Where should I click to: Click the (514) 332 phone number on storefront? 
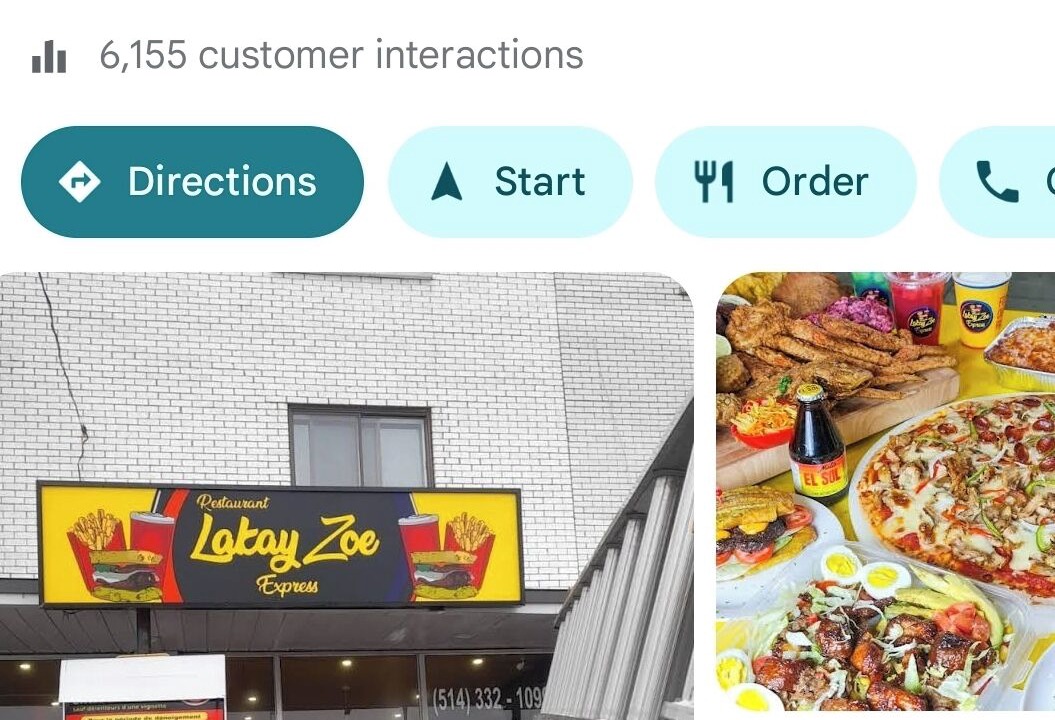coord(488,699)
